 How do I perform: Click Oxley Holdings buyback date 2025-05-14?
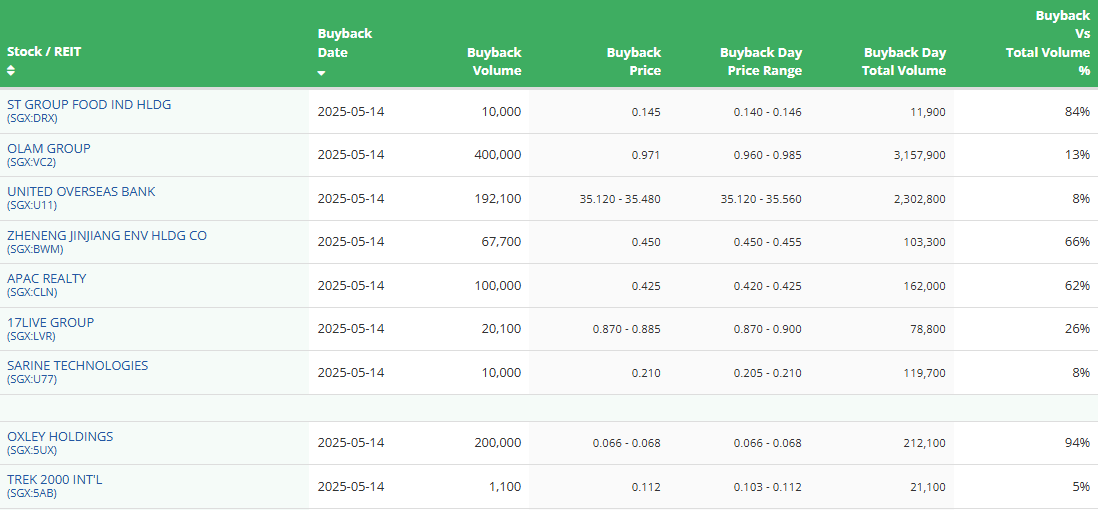[x=351, y=443]
